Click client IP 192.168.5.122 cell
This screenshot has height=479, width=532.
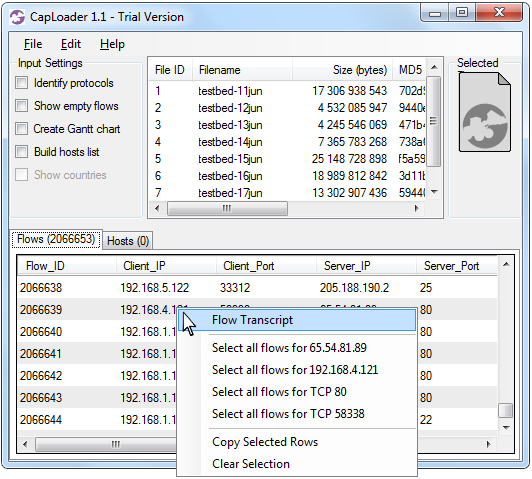pyautogui.click(x=155, y=288)
